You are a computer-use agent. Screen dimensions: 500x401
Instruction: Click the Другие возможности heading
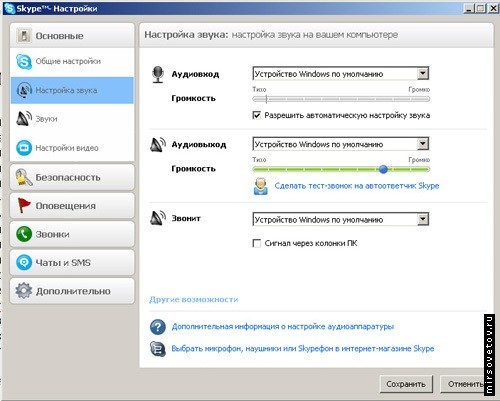coord(194,299)
